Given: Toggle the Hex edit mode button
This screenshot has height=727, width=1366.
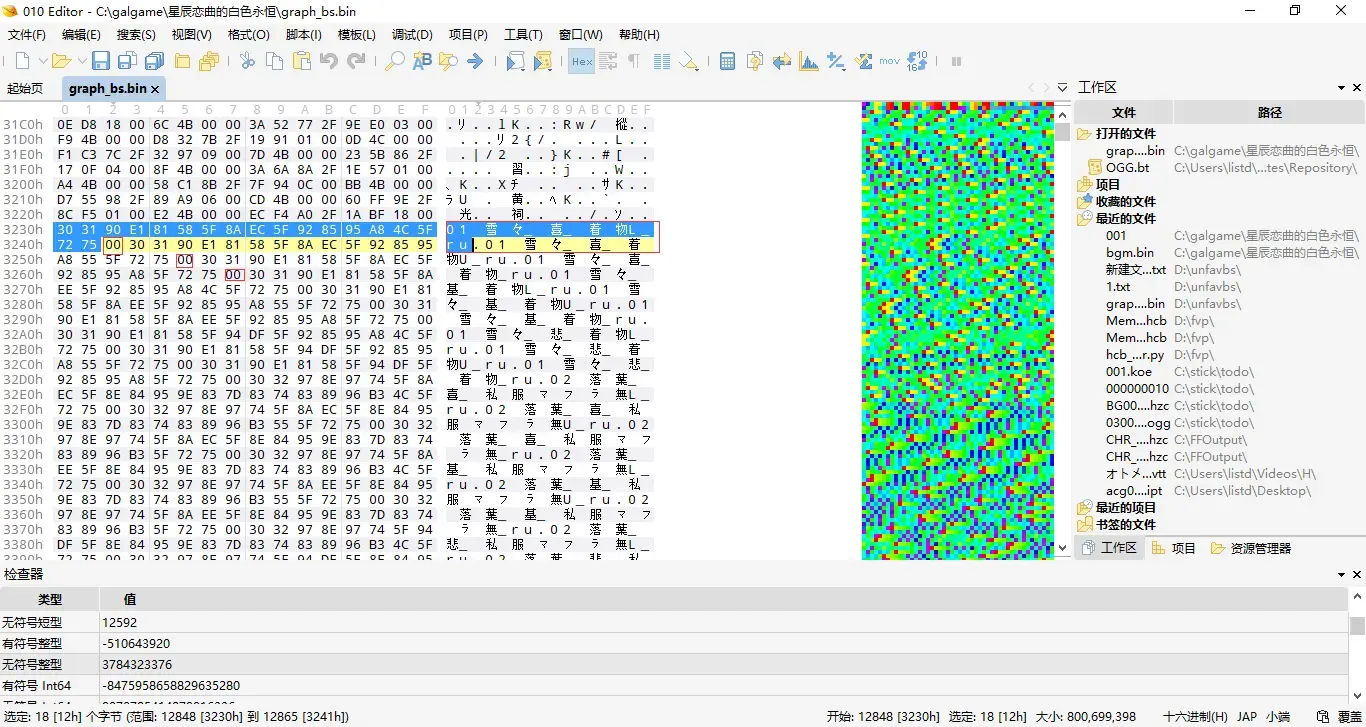Looking at the screenshot, I should click(x=581, y=61).
